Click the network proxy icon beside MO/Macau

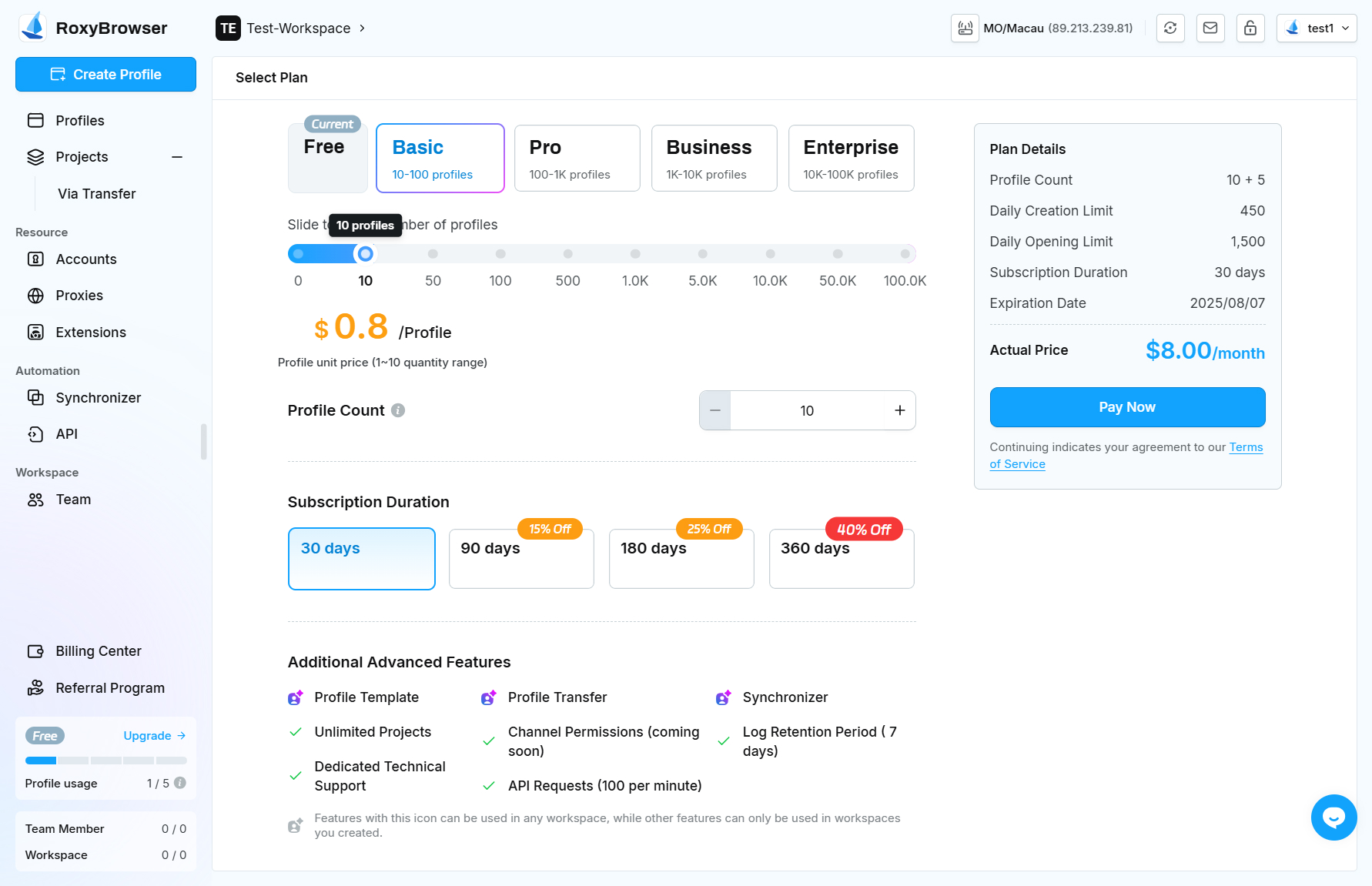(965, 28)
